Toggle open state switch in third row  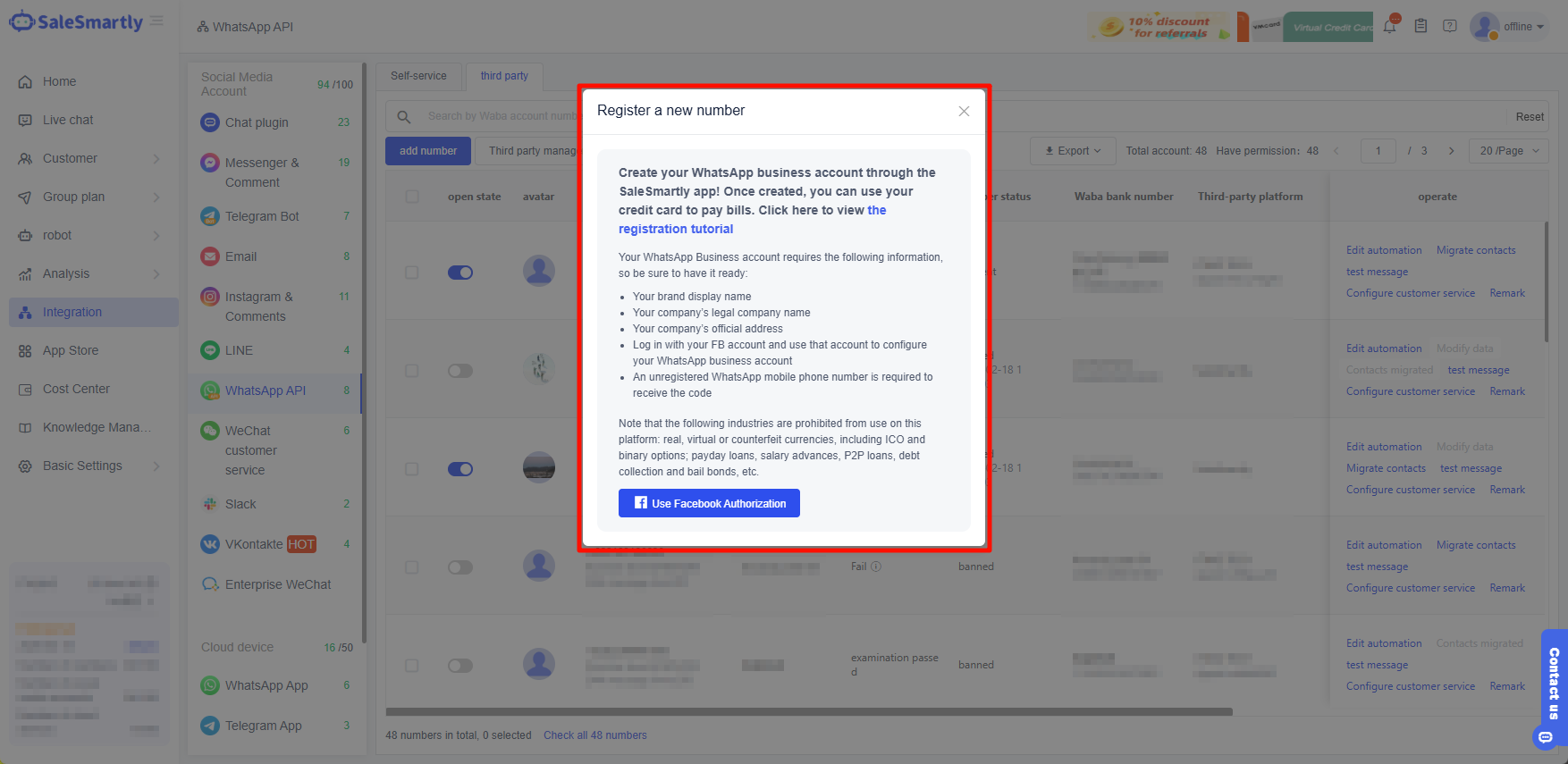(460, 469)
